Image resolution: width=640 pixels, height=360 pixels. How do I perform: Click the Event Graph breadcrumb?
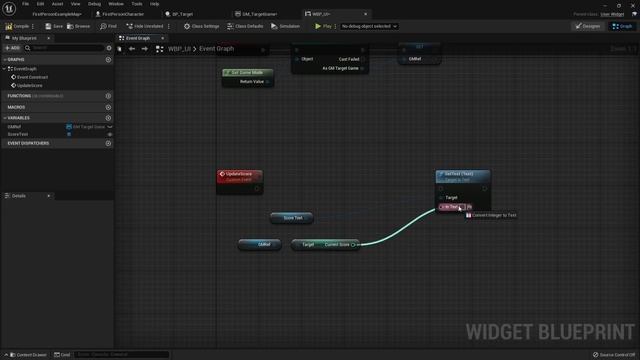point(216,49)
